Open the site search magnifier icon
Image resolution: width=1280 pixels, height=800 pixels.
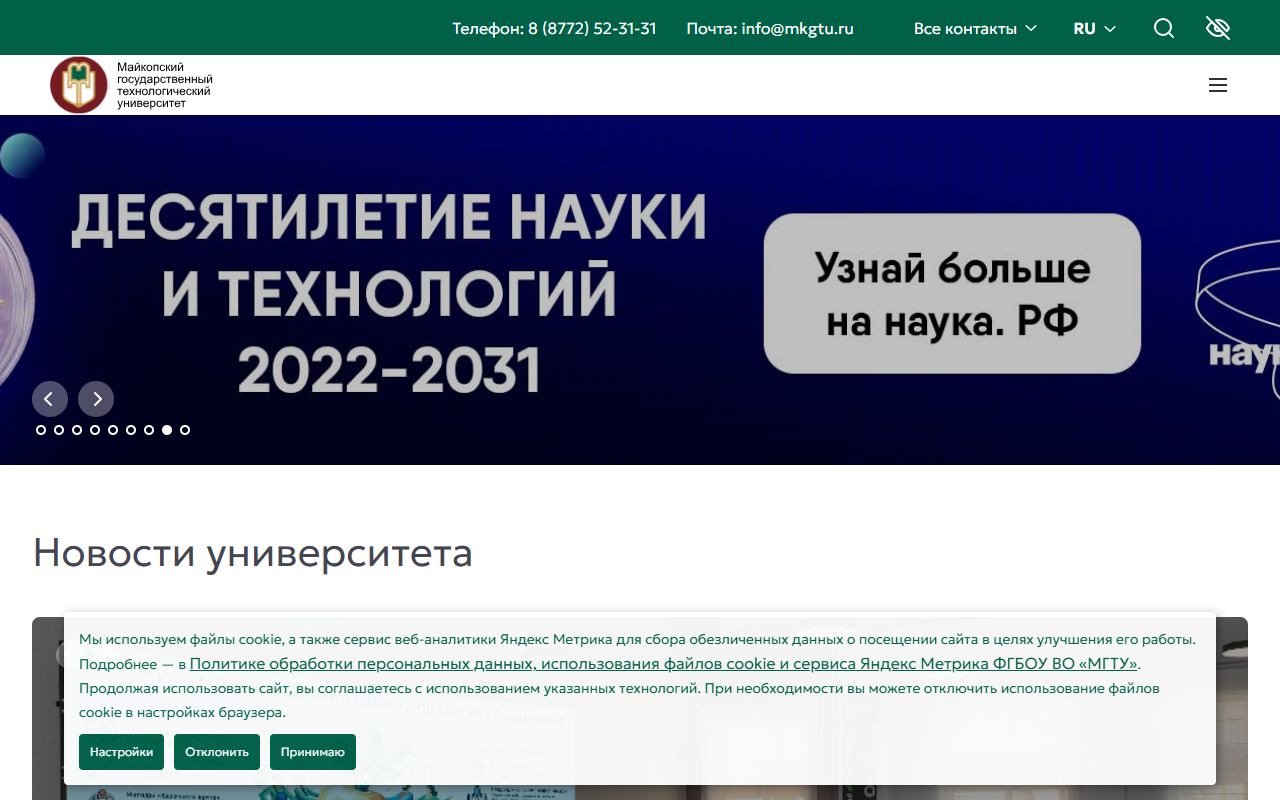1164,28
